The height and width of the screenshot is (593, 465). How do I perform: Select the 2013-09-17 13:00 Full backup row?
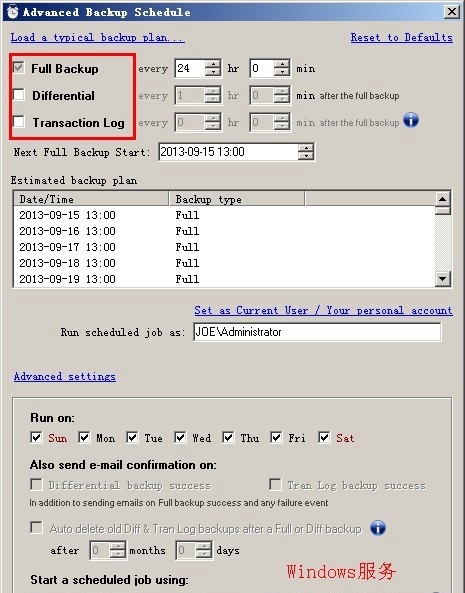(x=224, y=247)
